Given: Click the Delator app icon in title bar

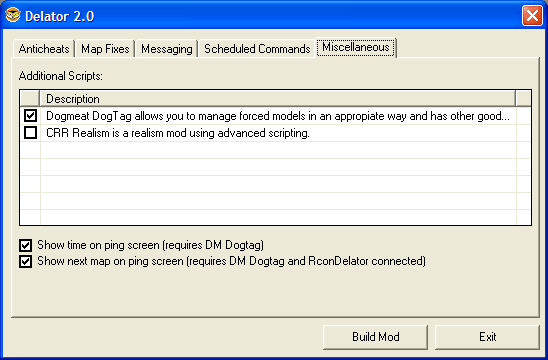Looking at the screenshot, I should [13, 15].
